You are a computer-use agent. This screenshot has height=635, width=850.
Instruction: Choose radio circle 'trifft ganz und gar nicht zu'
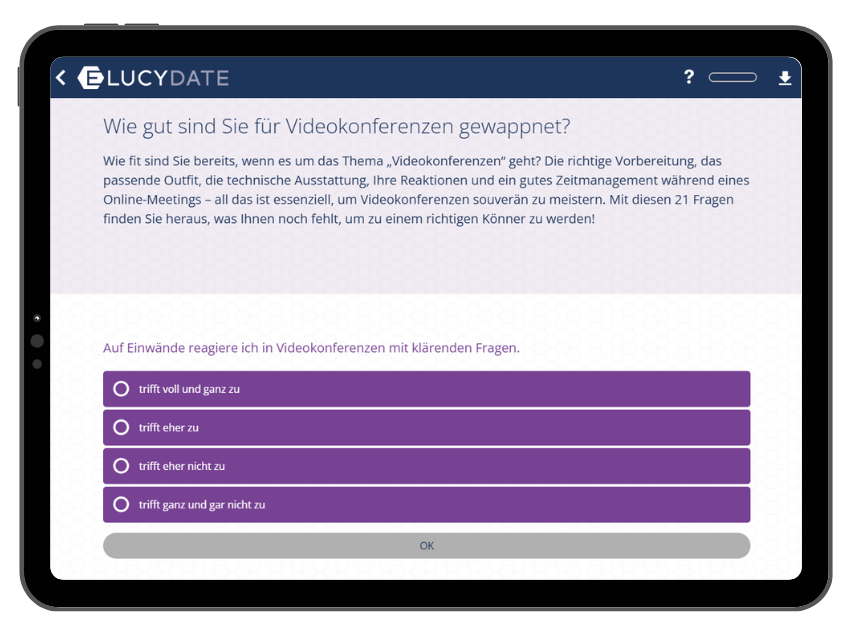121,505
